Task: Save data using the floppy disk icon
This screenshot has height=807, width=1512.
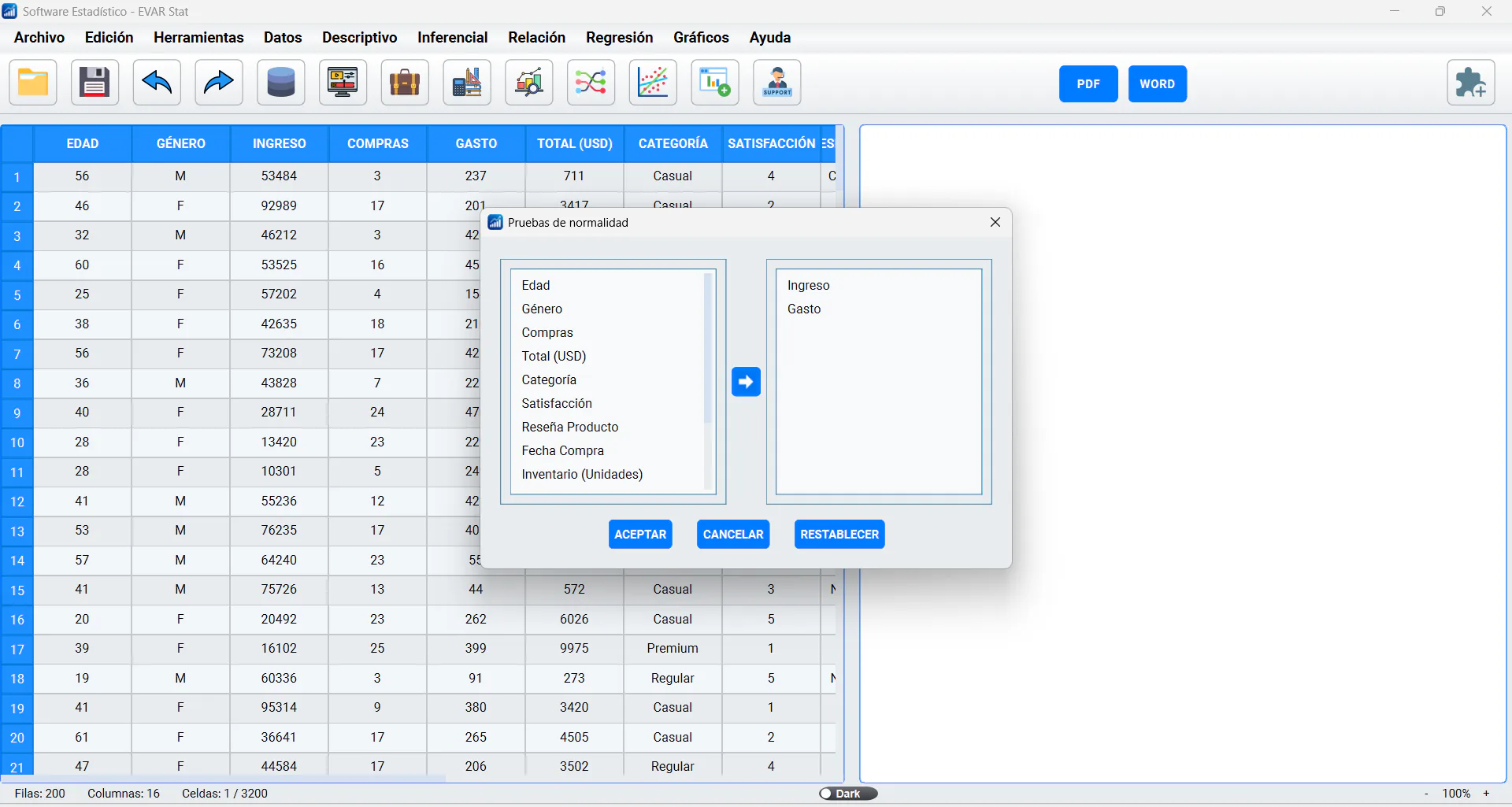Action: (x=94, y=83)
